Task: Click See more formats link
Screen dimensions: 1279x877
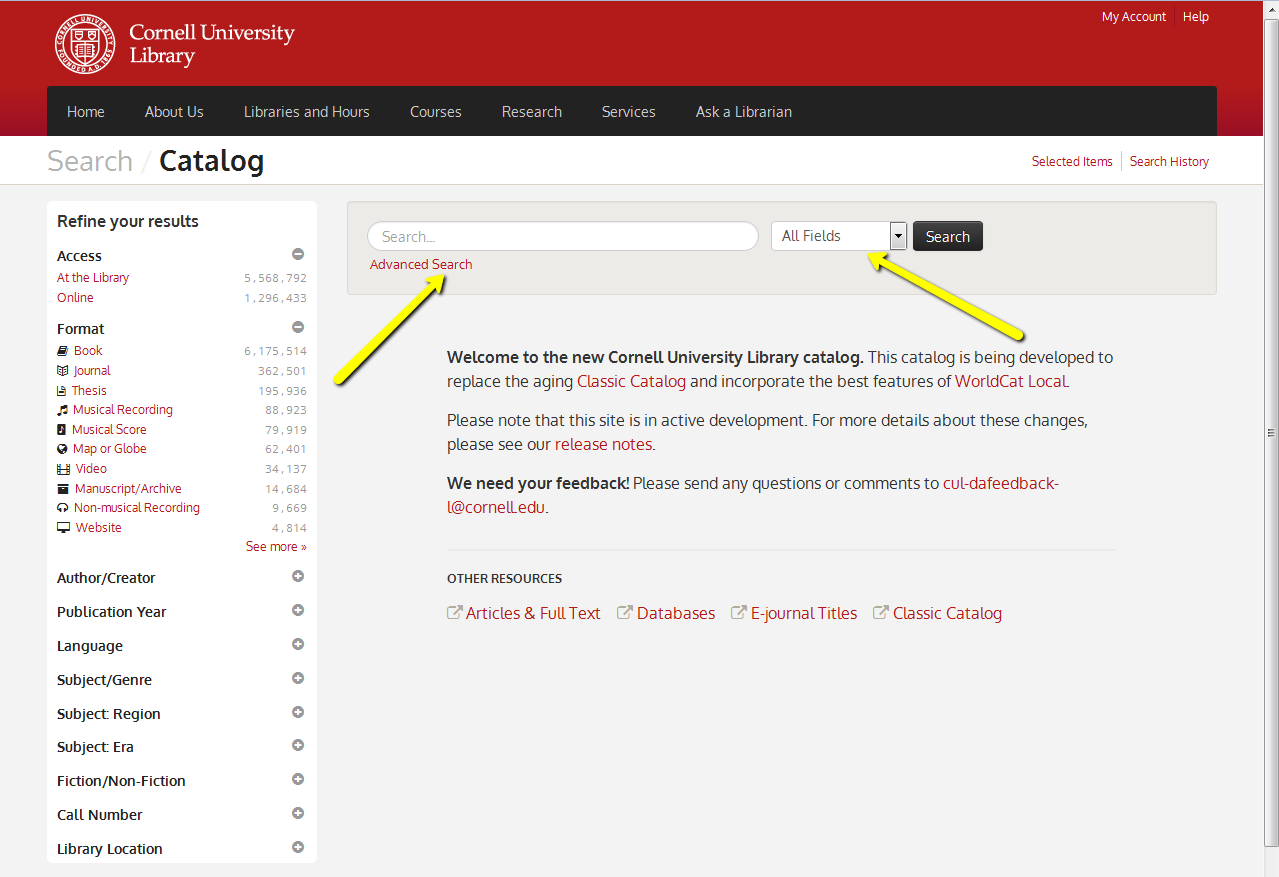Action: tap(276, 547)
